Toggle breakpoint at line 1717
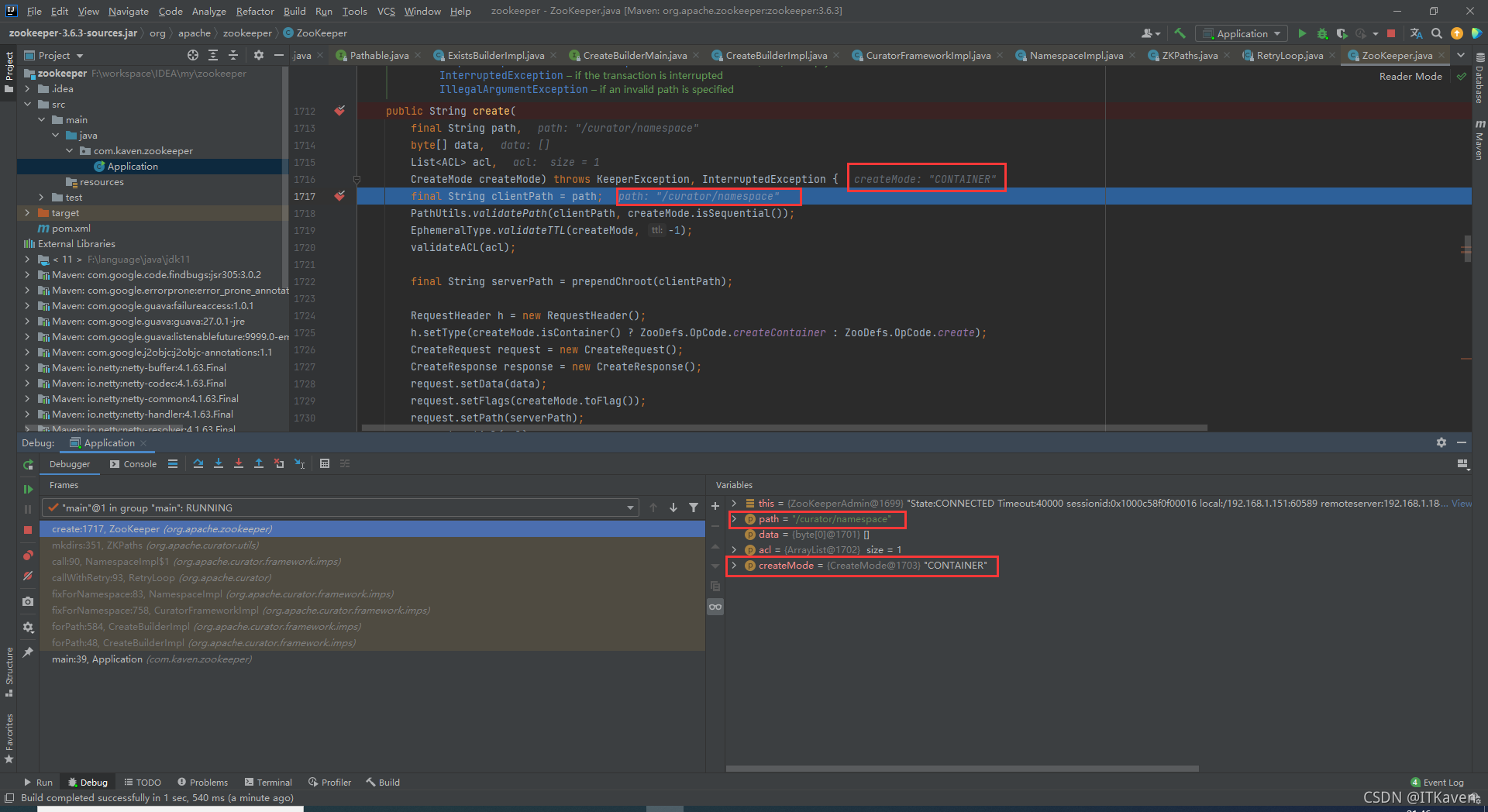 [339, 196]
